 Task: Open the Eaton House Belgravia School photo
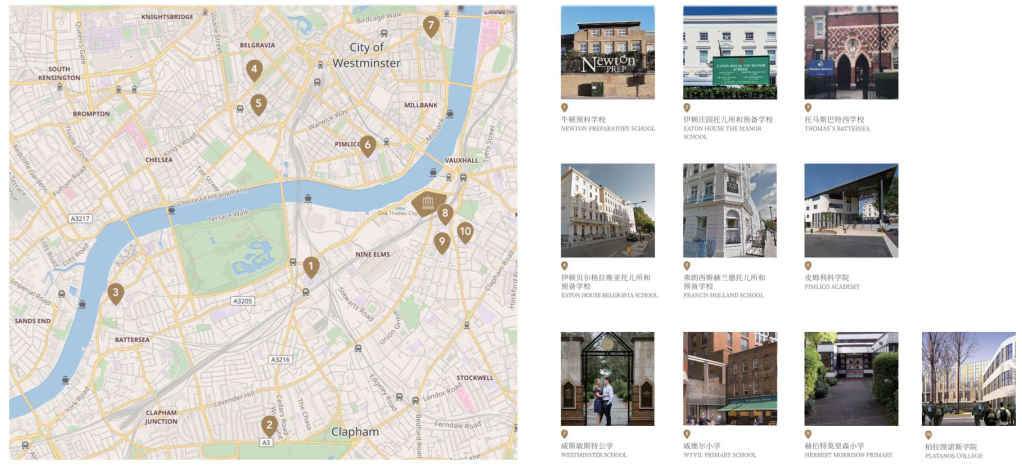(607, 211)
